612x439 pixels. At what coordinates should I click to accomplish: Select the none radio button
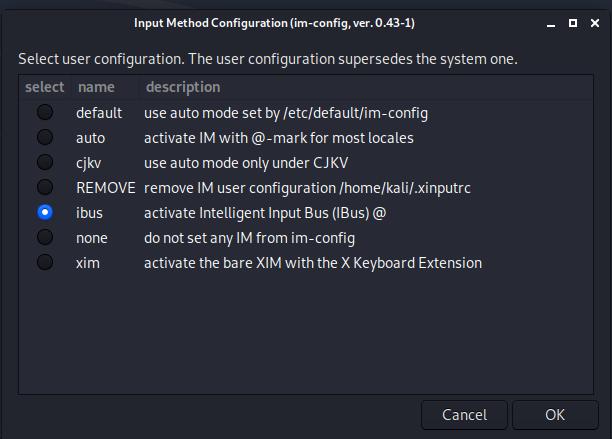(45, 238)
